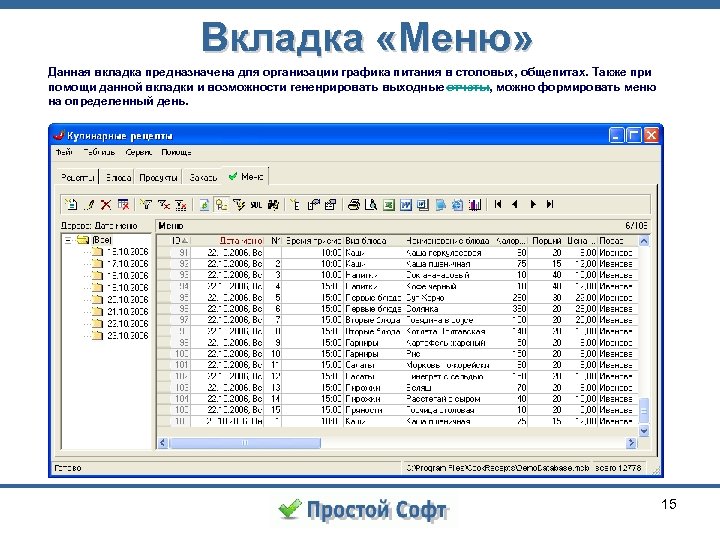720x540 pixels.
Task: Go to first record arrow
Action: 498,204
